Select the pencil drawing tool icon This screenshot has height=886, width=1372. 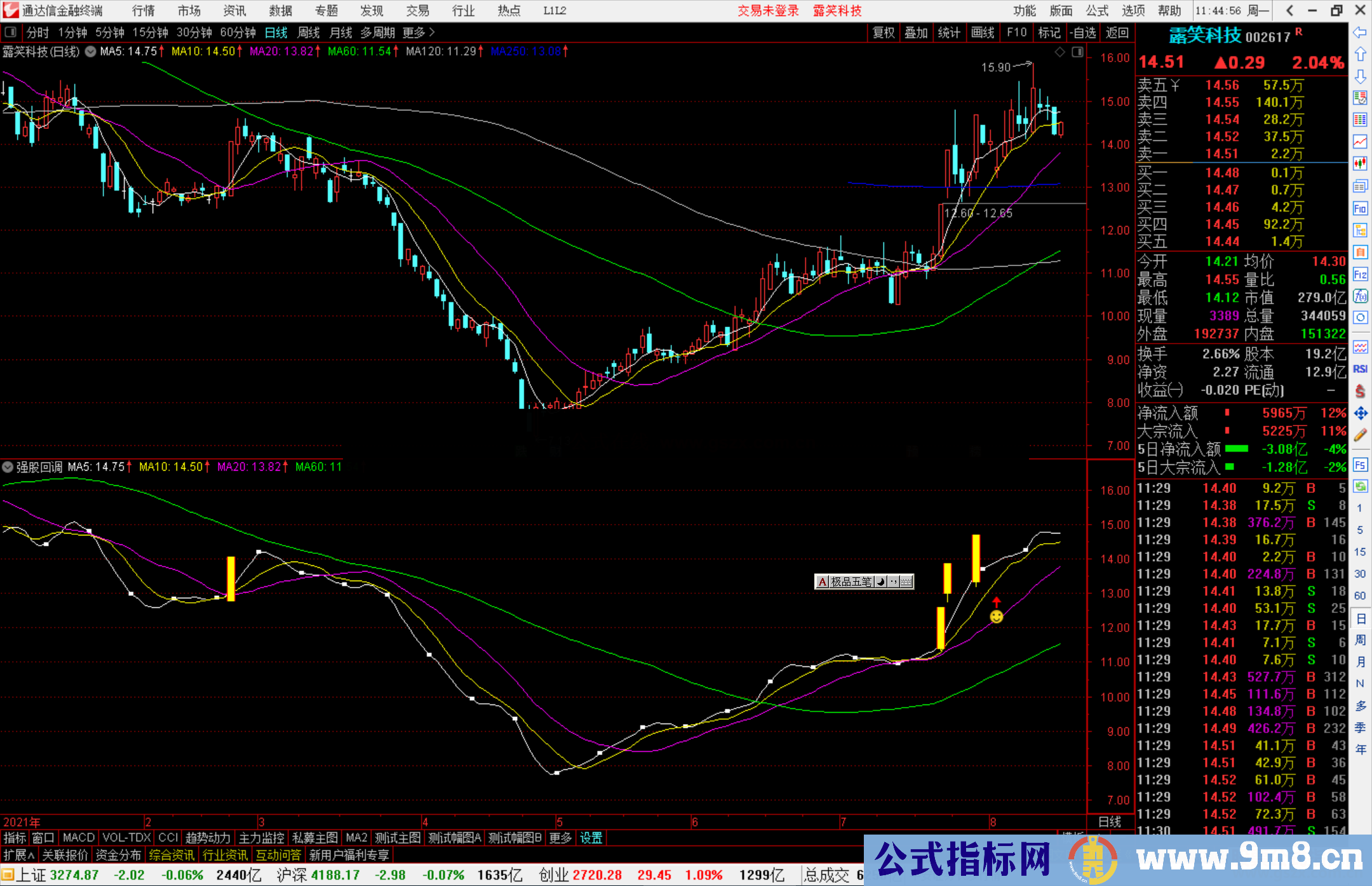tap(1360, 435)
